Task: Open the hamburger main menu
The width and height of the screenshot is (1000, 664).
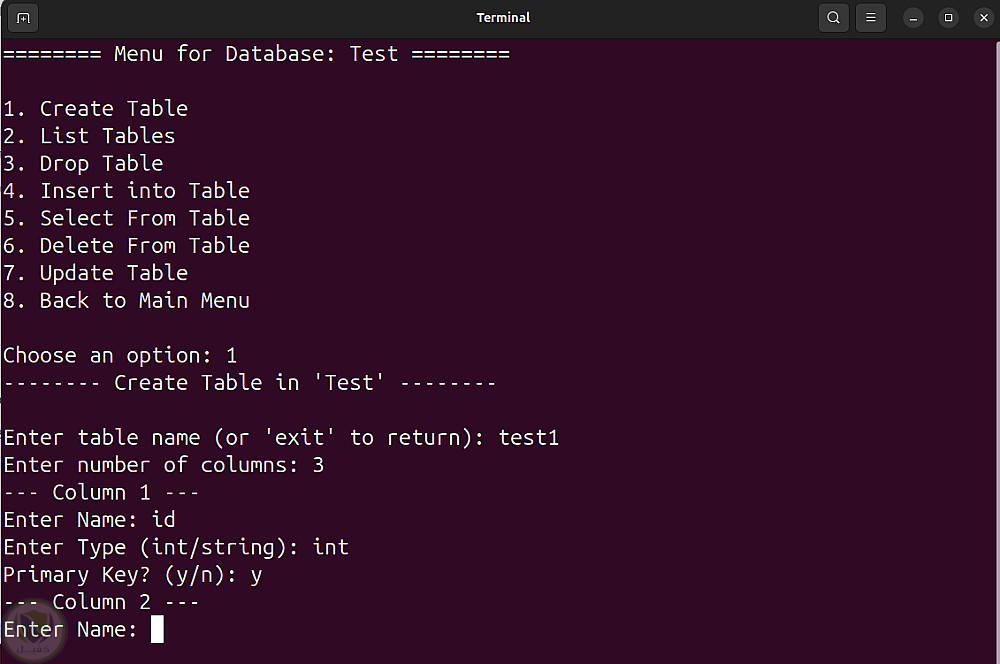Action: pyautogui.click(x=871, y=18)
